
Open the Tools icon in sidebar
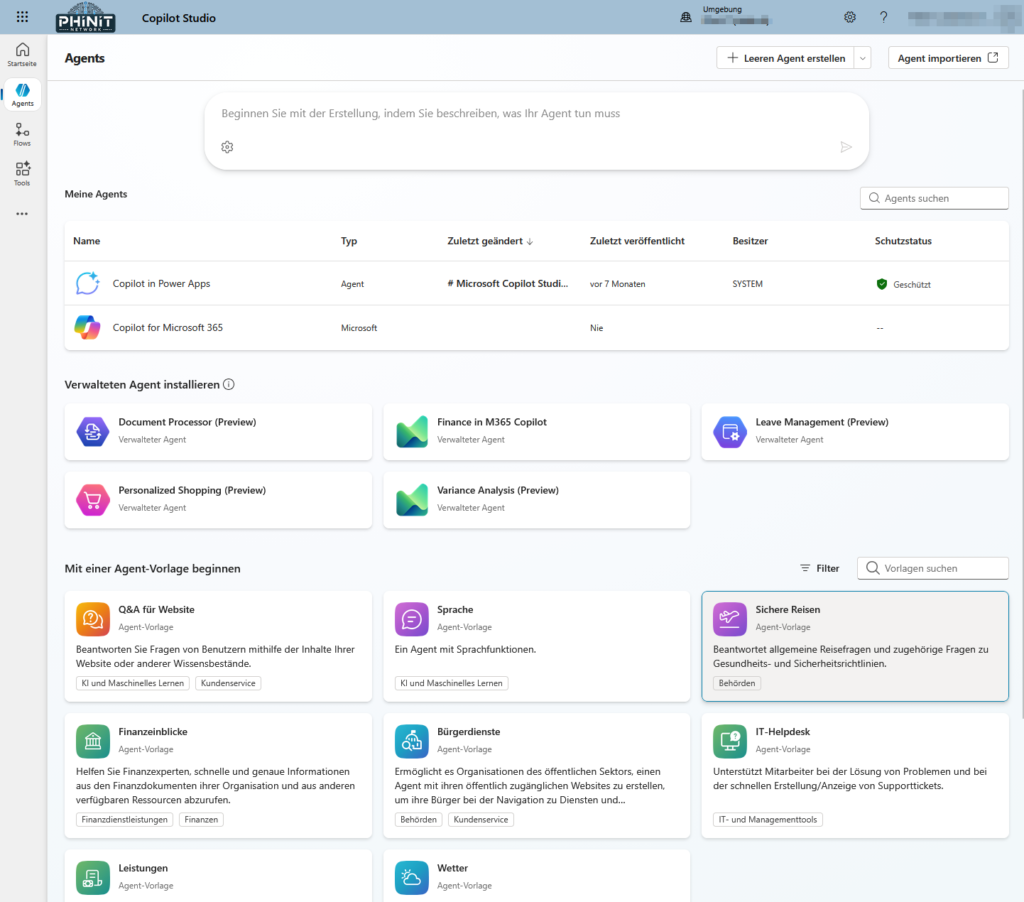22,174
